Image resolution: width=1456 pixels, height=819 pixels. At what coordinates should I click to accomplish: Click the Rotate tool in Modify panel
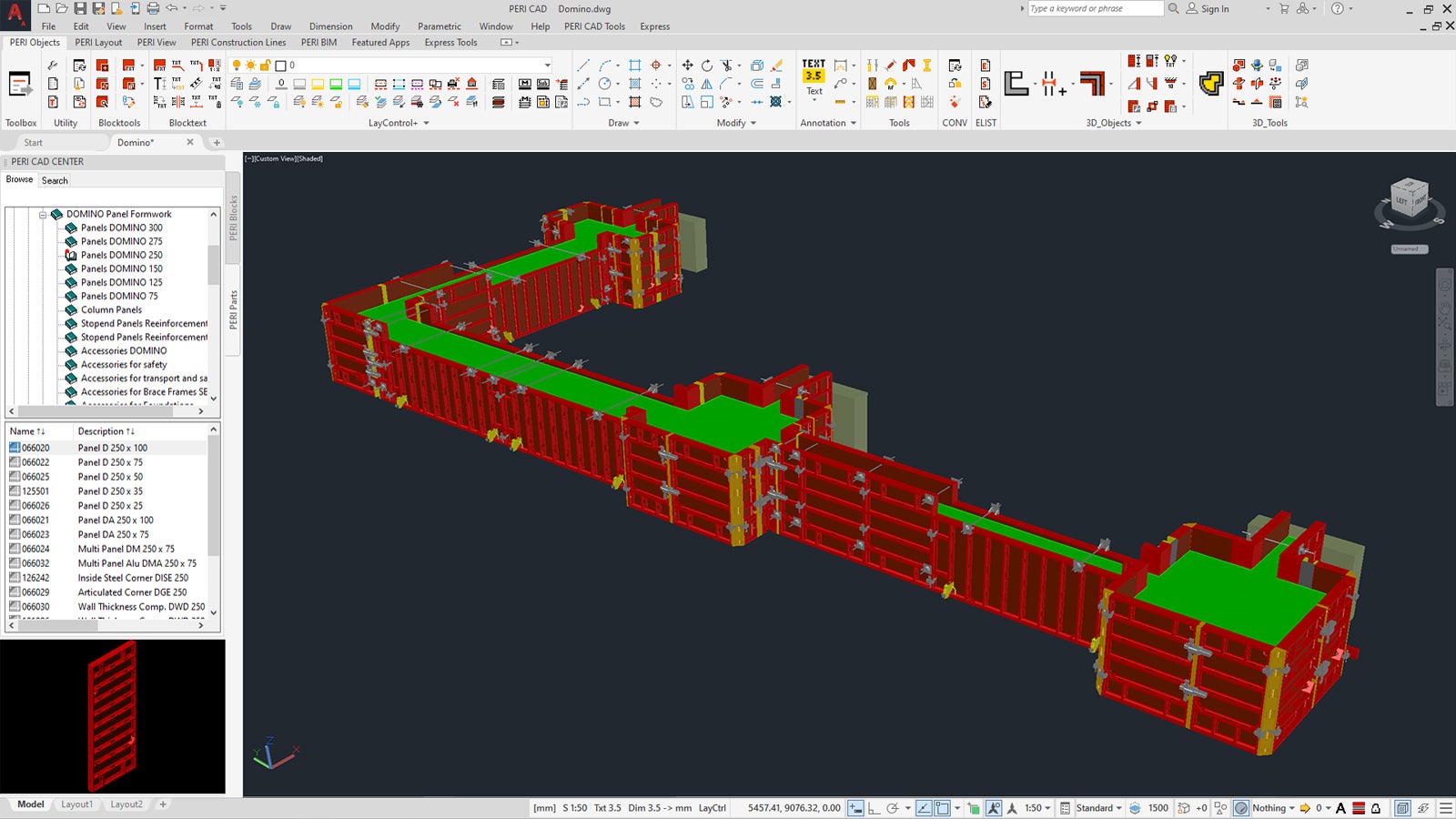click(x=707, y=66)
